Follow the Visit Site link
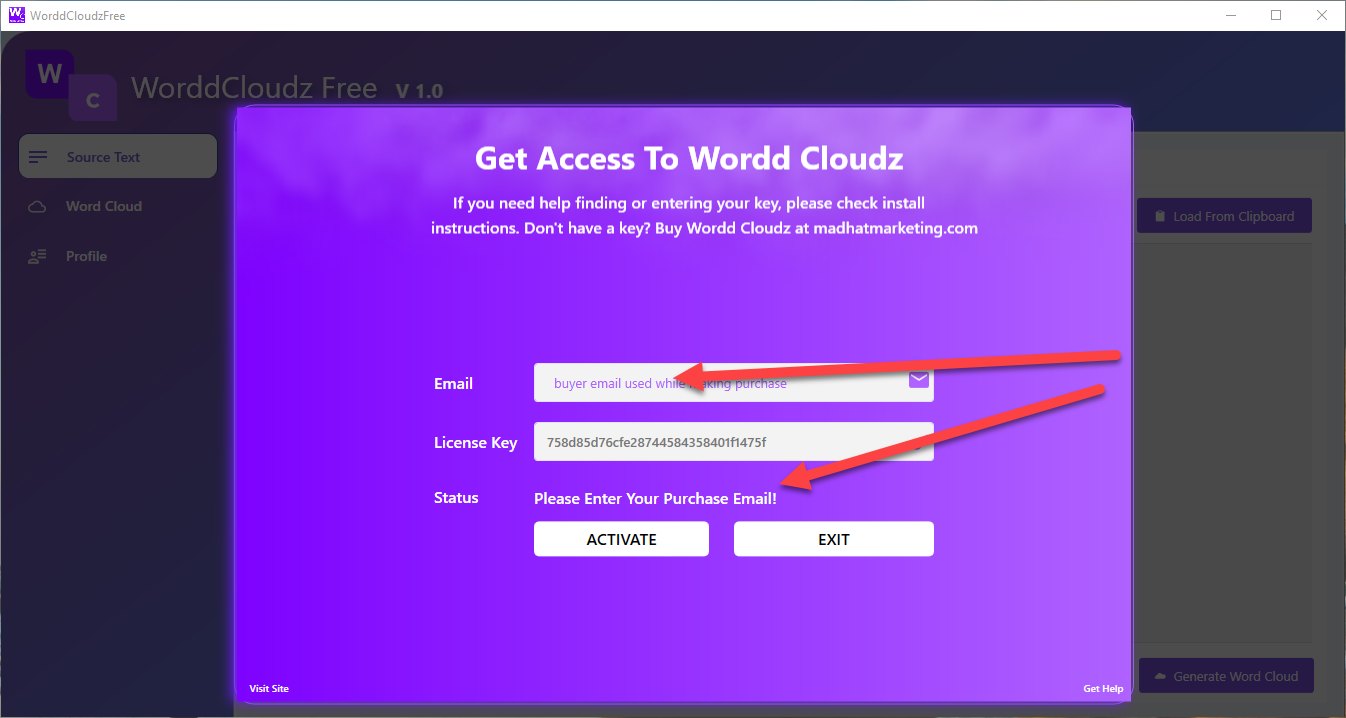1346x718 pixels. (269, 689)
